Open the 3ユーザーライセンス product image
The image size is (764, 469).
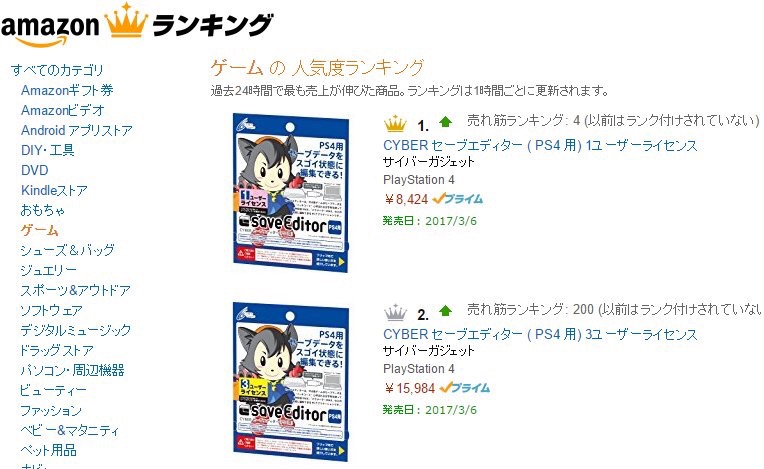click(291, 382)
